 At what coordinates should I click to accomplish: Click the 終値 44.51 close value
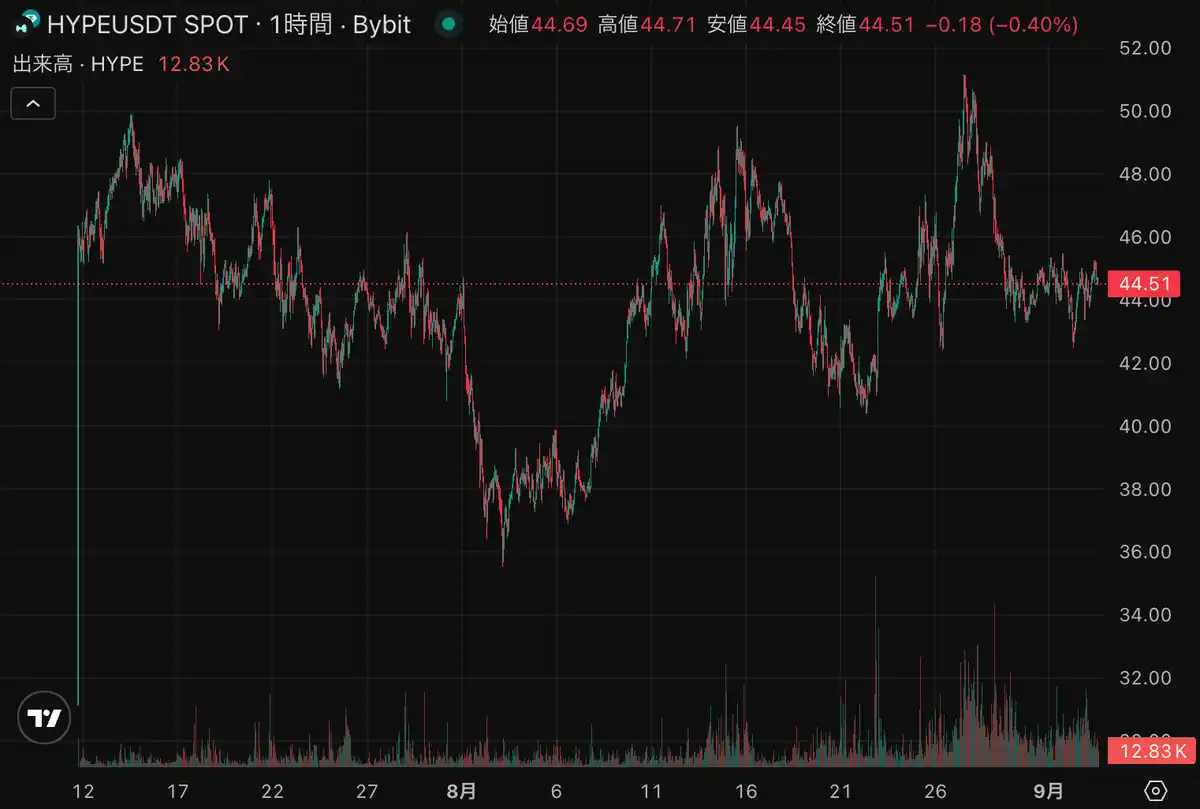click(866, 24)
